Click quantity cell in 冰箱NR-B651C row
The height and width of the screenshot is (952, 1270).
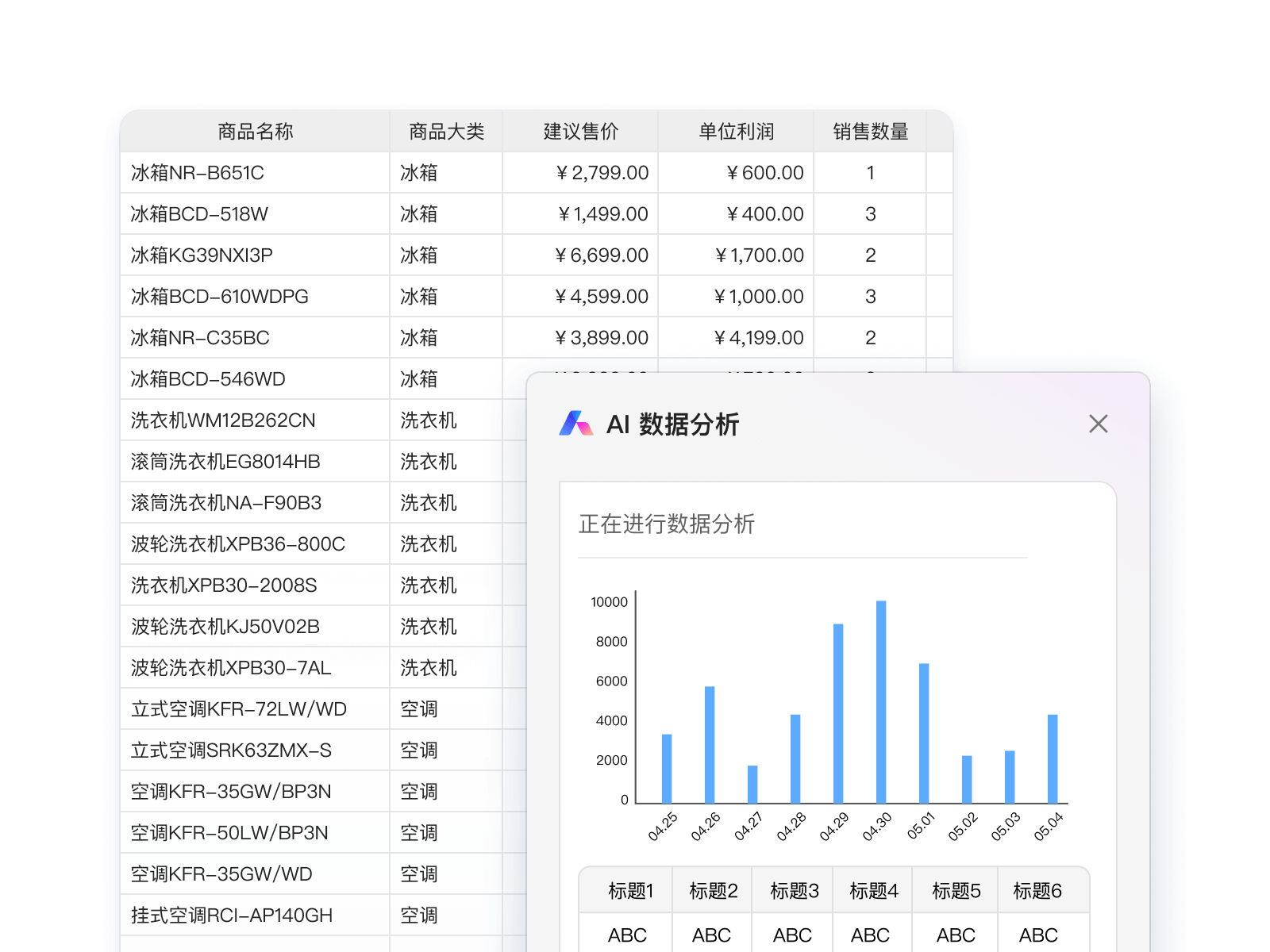click(870, 173)
